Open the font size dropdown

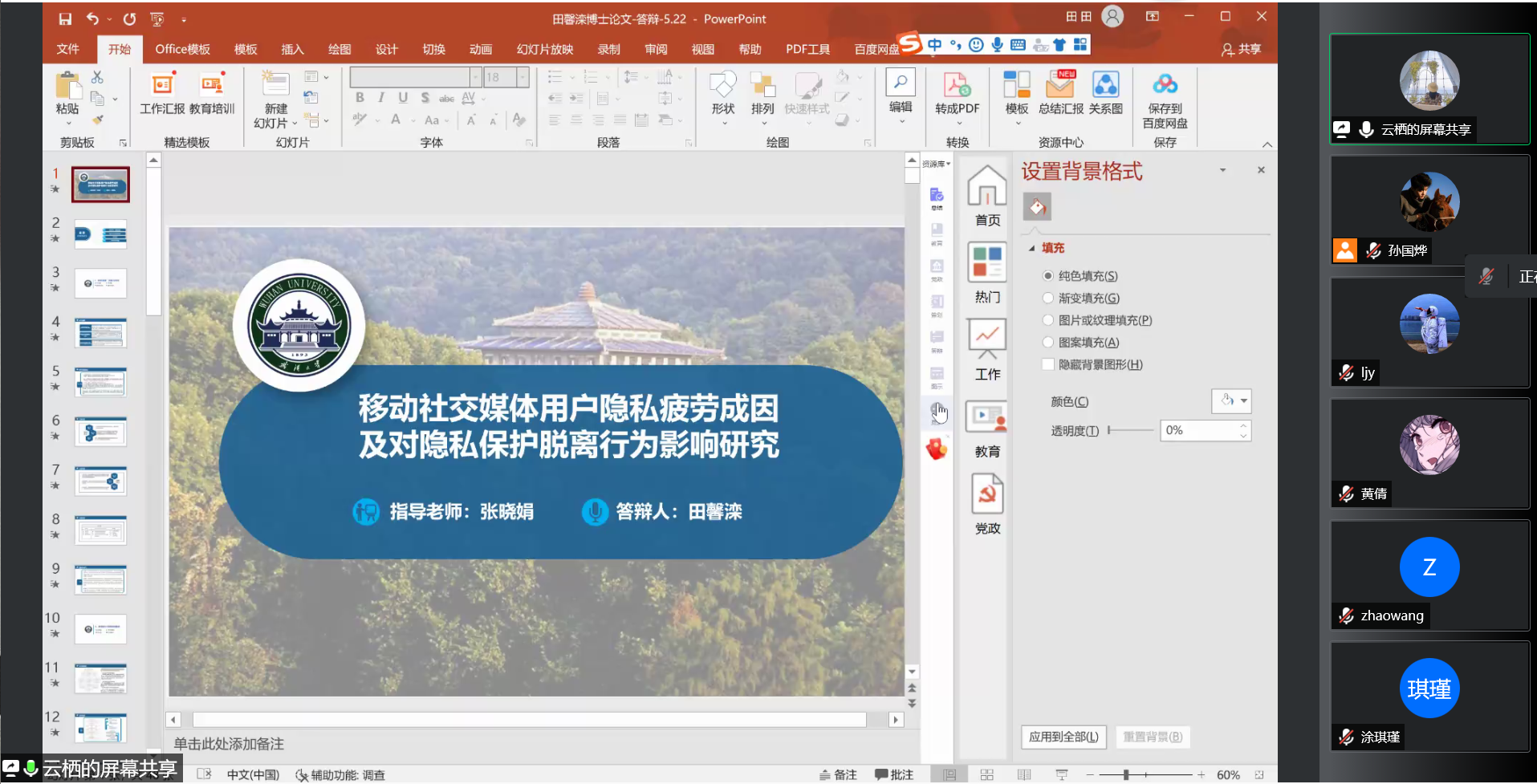[522, 77]
